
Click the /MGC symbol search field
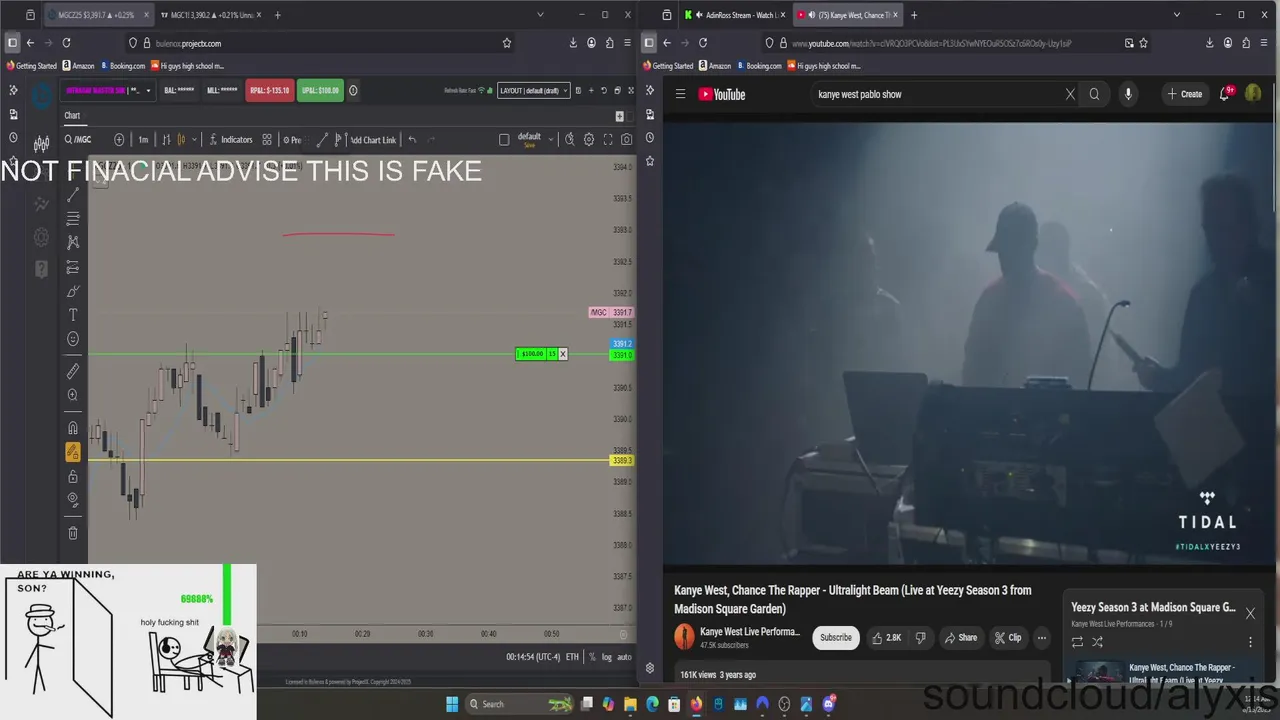(x=84, y=140)
